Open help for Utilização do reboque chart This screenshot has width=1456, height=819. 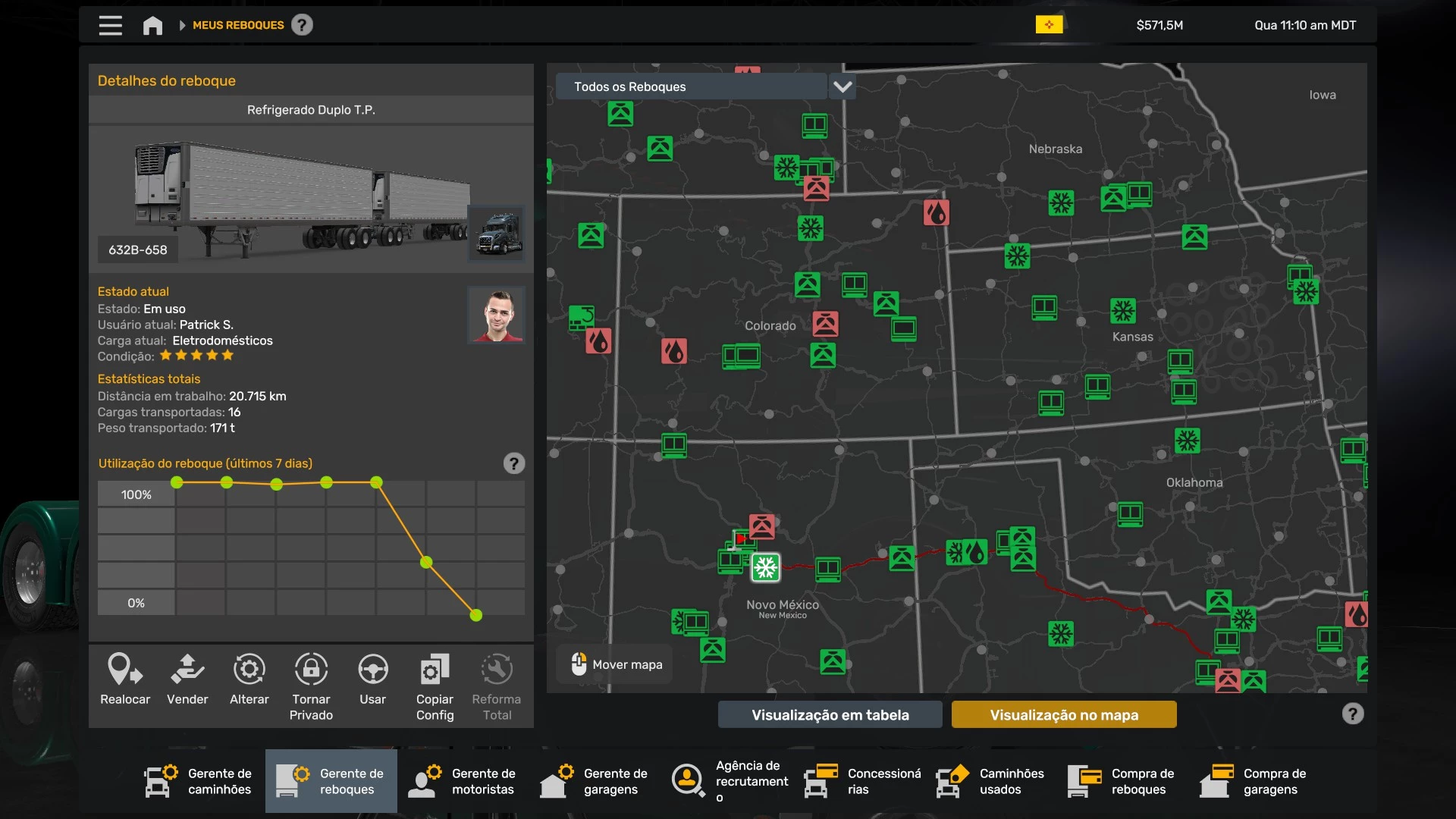(514, 463)
